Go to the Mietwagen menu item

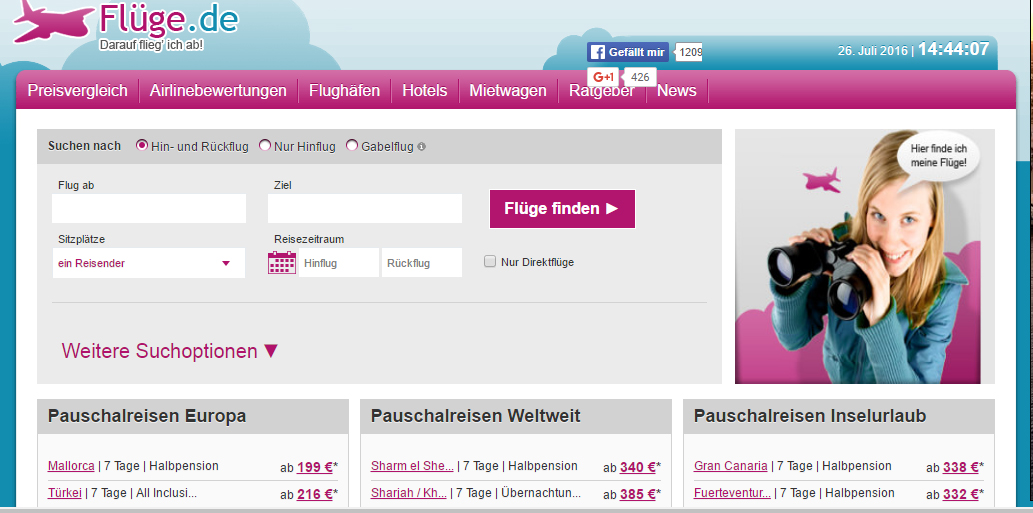pyautogui.click(x=508, y=90)
